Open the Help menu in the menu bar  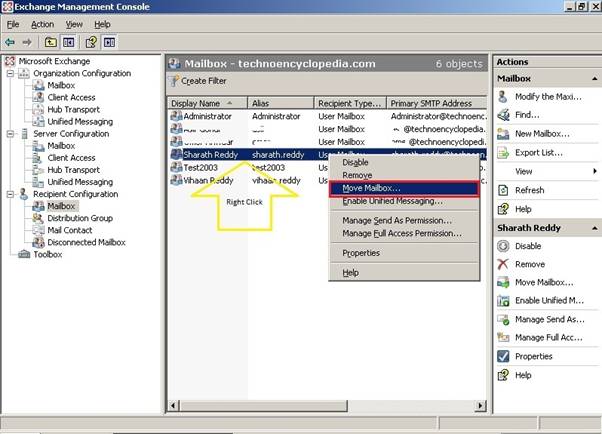coord(103,25)
